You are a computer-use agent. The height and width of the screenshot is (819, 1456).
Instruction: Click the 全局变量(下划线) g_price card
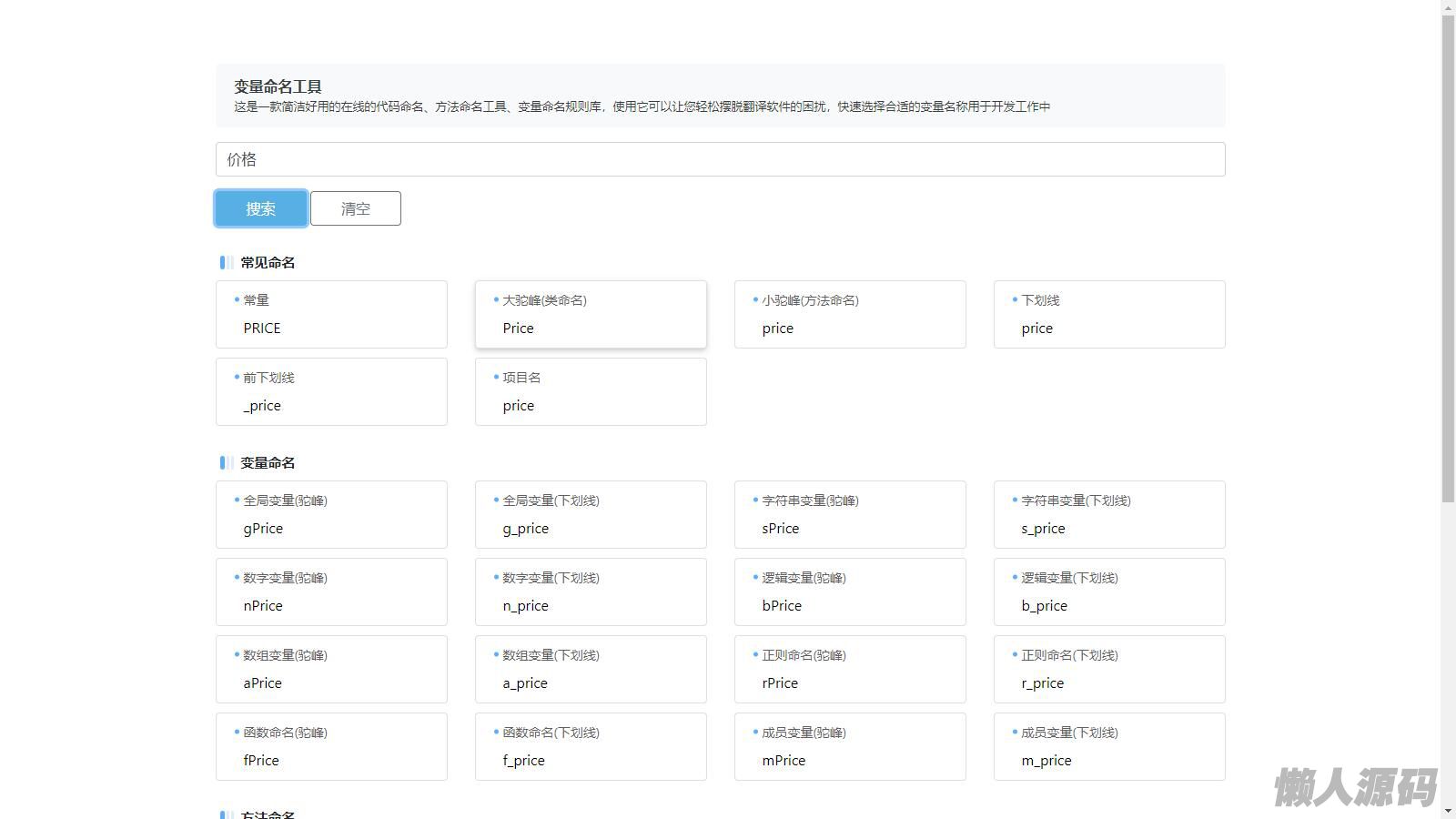tap(591, 514)
